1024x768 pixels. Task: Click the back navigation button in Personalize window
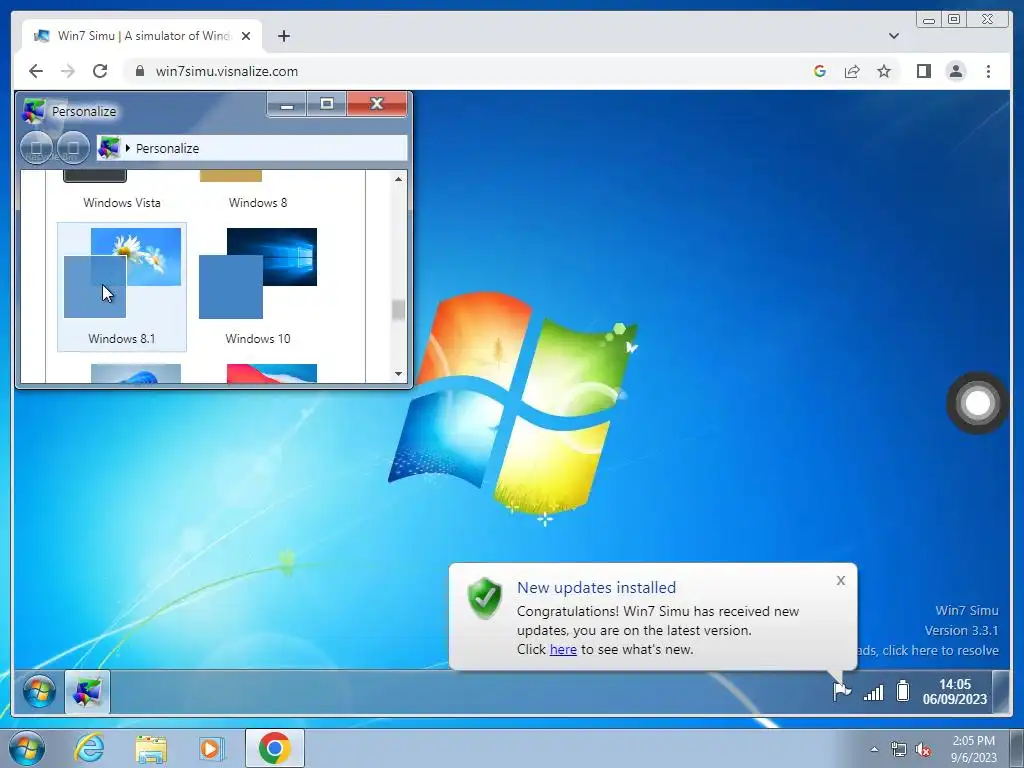point(37,148)
